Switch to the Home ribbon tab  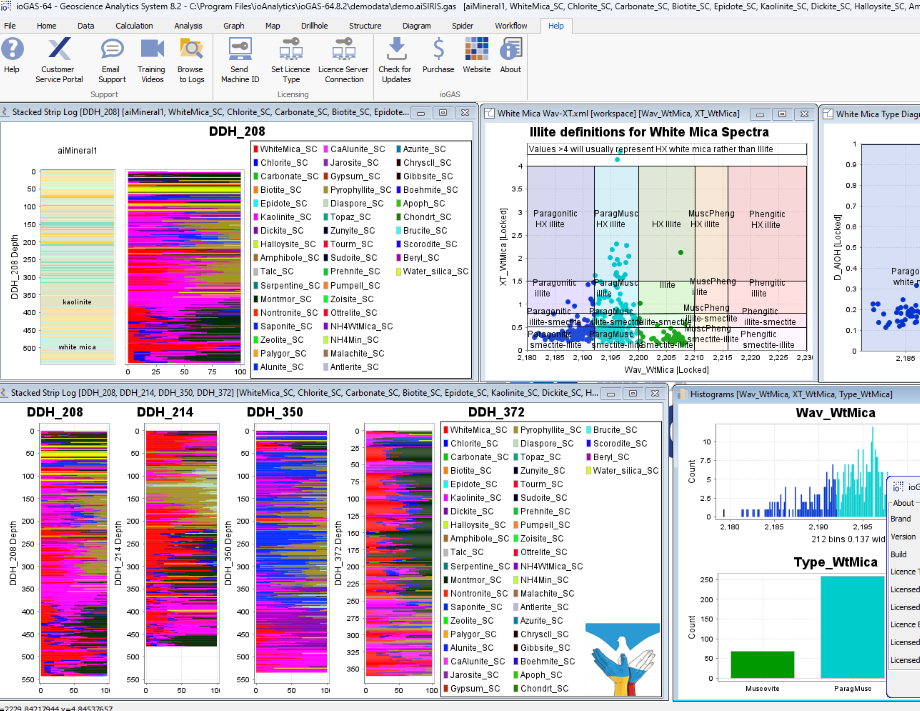click(46, 26)
